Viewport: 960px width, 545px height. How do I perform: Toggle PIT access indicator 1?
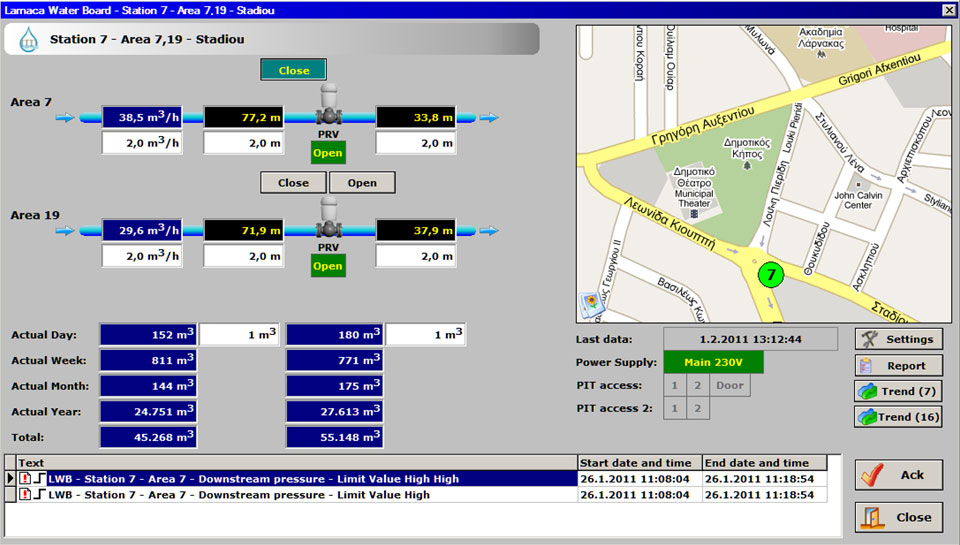click(675, 386)
